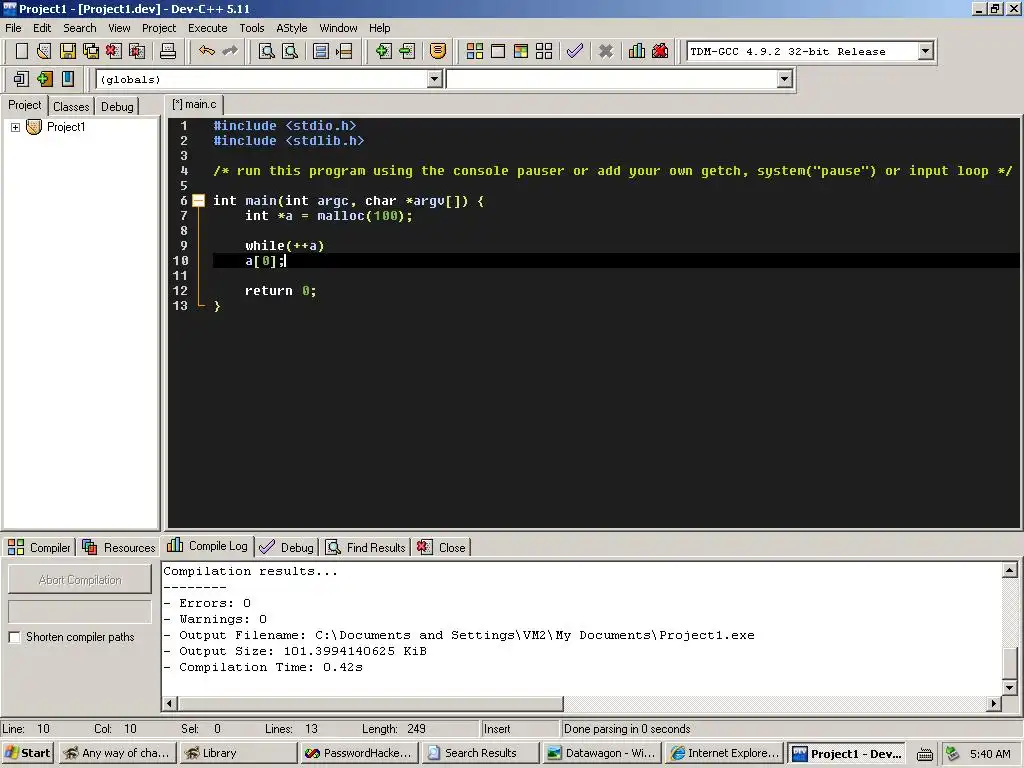
Task: Click compile log scroll-up arrow
Action: pyautogui.click(x=1010, y=570)
